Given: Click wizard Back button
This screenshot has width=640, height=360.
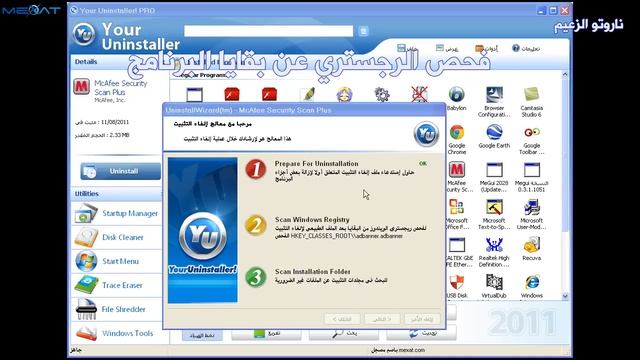Looking at the screenshot, I should [342, 319].
